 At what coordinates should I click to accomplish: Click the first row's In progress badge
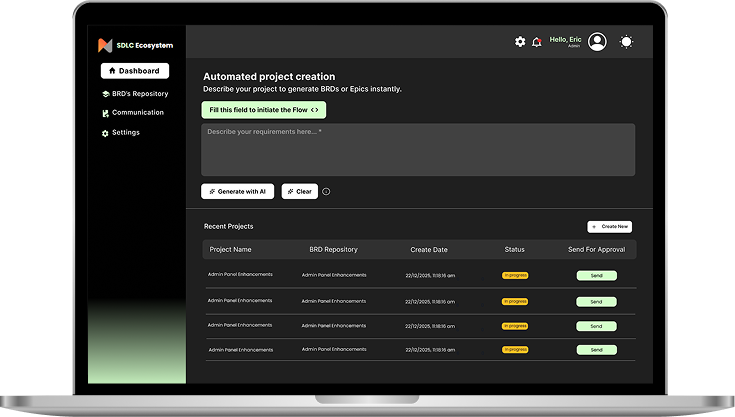515,275
